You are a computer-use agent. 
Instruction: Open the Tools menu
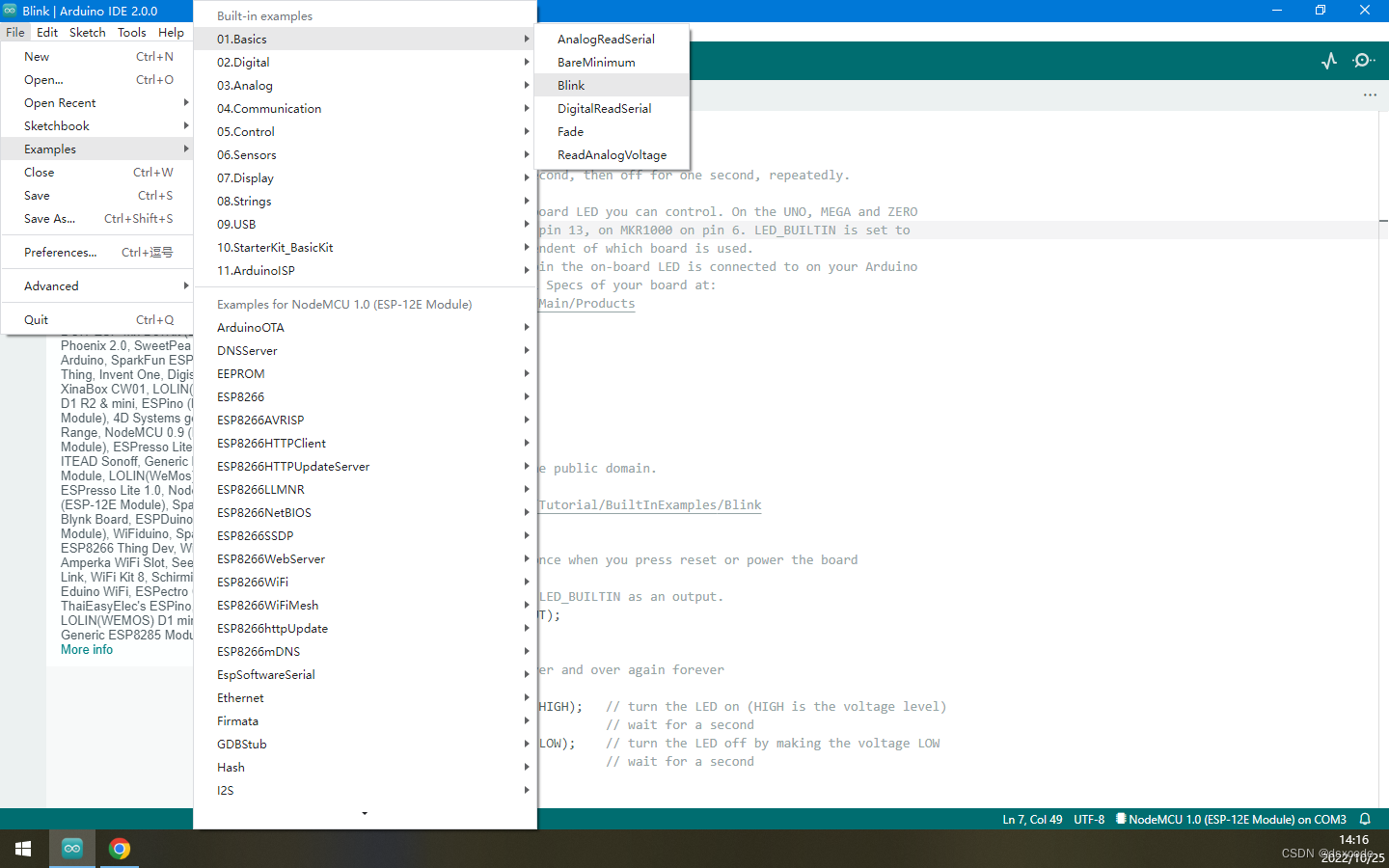click(x=131, y=32)
